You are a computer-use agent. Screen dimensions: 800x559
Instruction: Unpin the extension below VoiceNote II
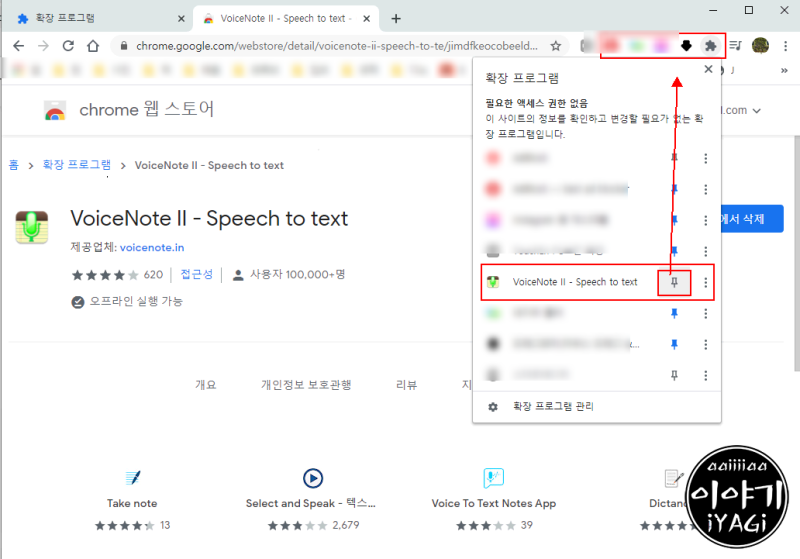[674, 313]
